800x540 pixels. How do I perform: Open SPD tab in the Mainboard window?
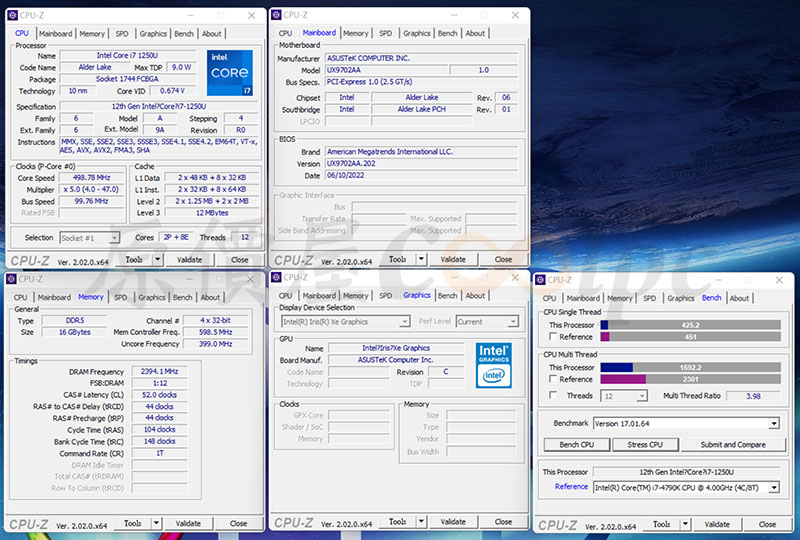tap(386, 33)
